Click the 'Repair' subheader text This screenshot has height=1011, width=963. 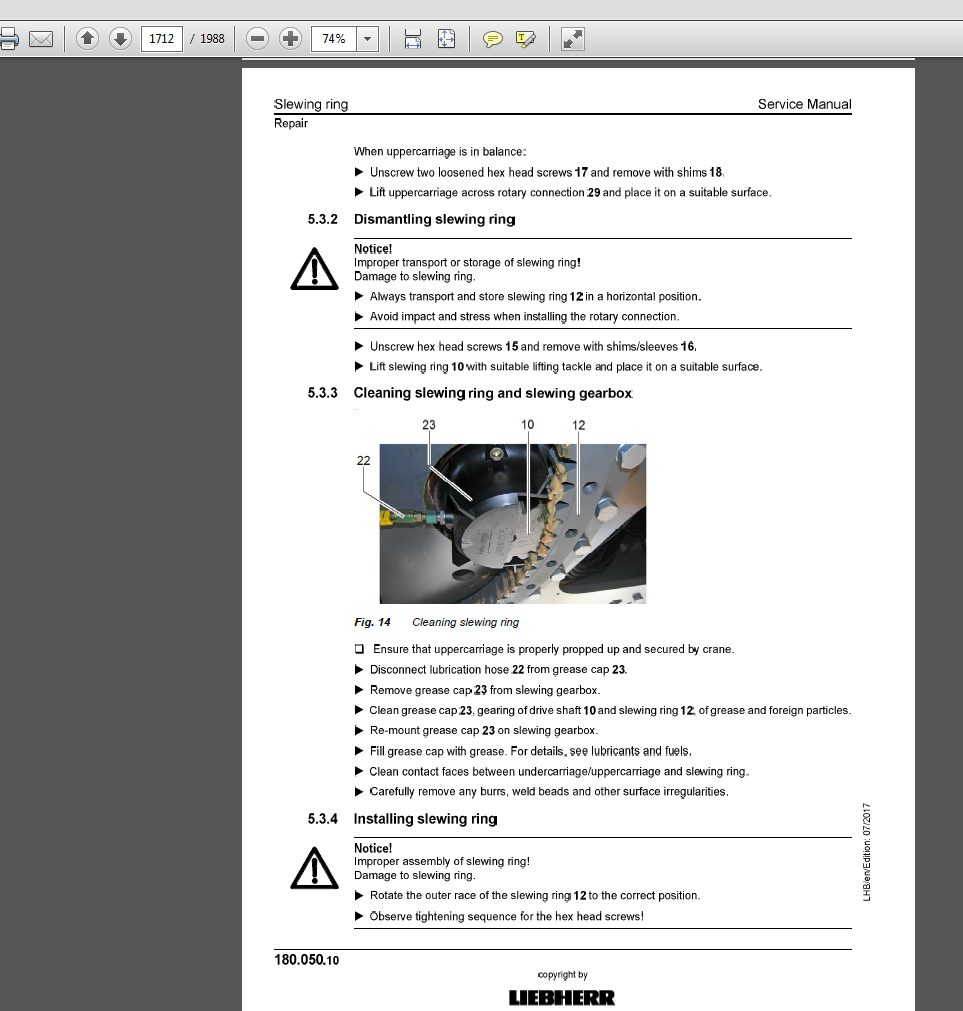coord(291,123)
